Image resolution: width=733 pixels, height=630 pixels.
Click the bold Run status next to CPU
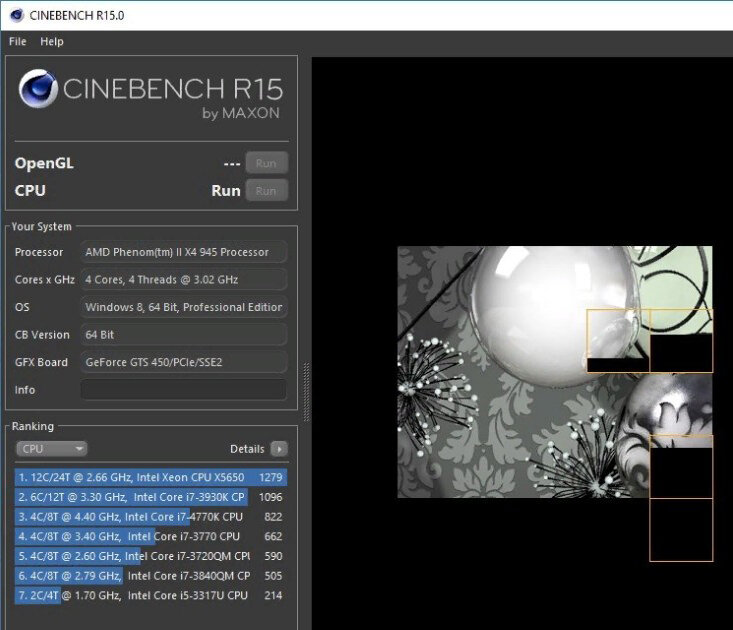click(x=226, y=191)
